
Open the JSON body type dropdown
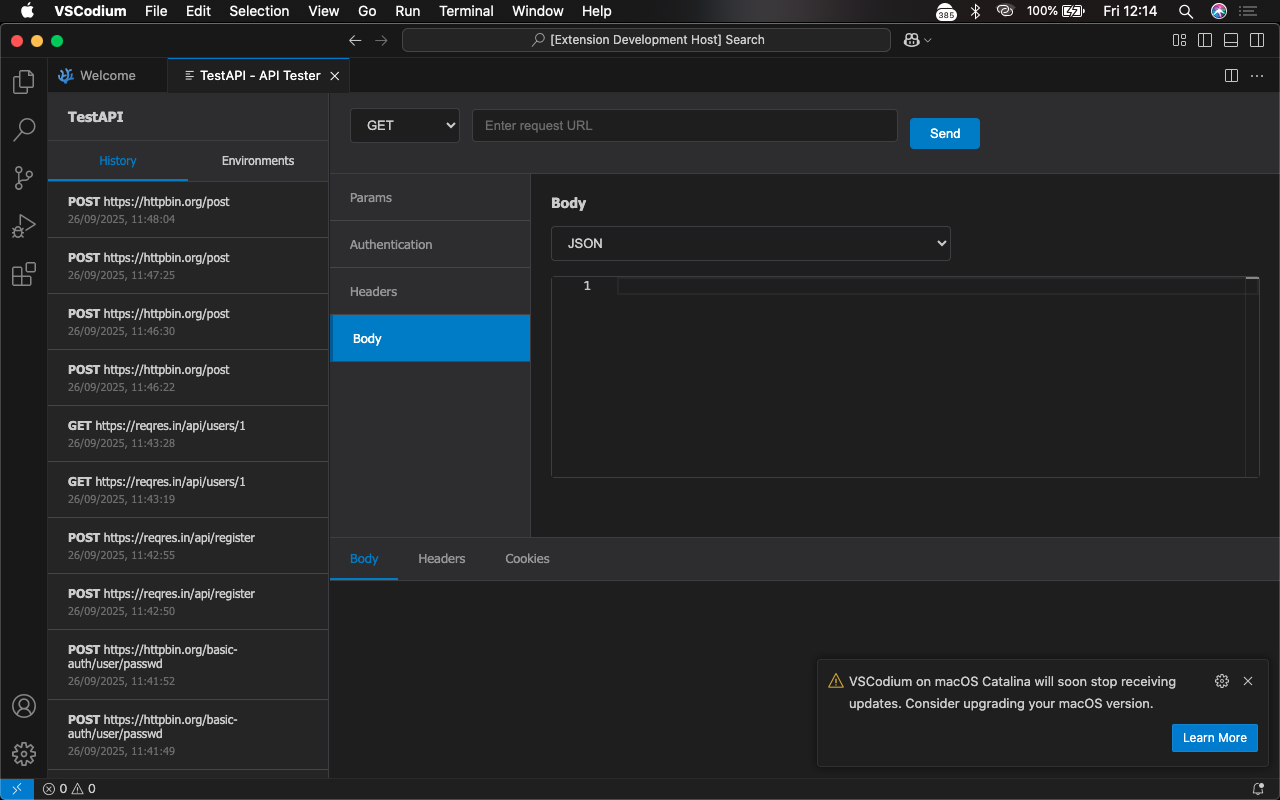tap(751, 243)
